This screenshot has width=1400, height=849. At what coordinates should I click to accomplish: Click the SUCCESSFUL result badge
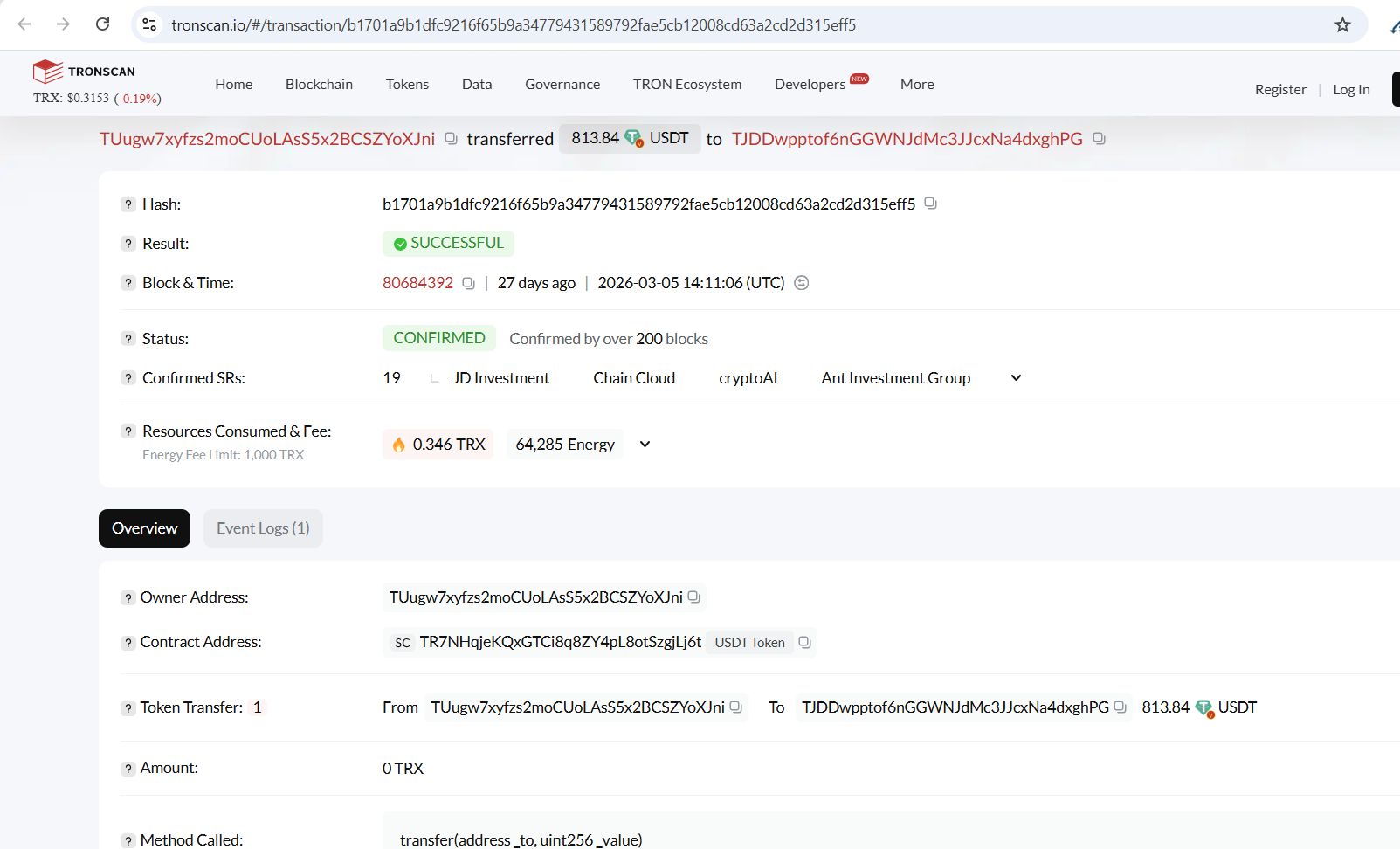[x=448, y=244]
